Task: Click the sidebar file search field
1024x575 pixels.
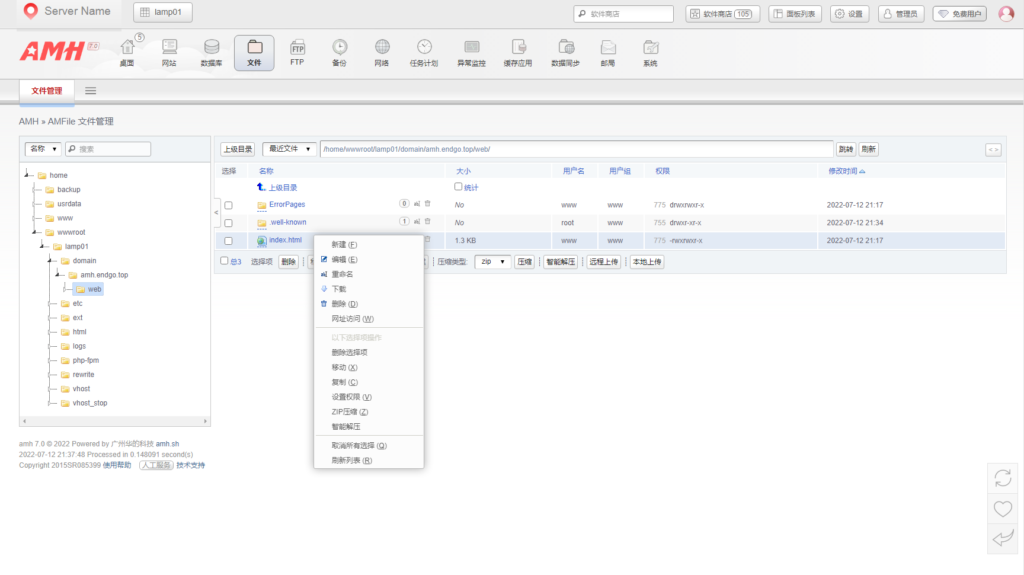Action: pyautogui.click(x=108, y=149)
